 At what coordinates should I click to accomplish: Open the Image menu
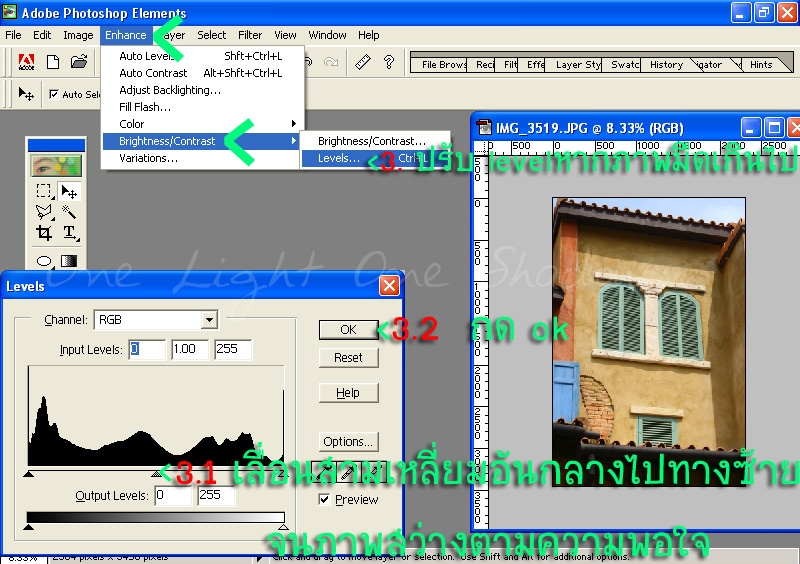(x=78, y=35)
